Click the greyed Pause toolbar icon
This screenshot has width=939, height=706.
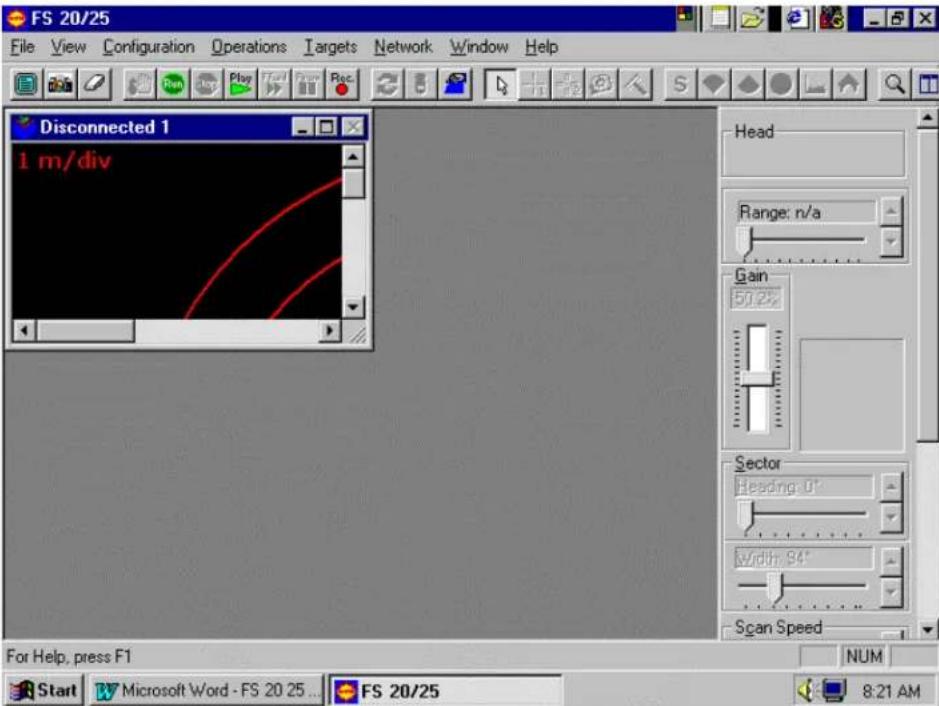pyautogui.click(x=308, y=84)
